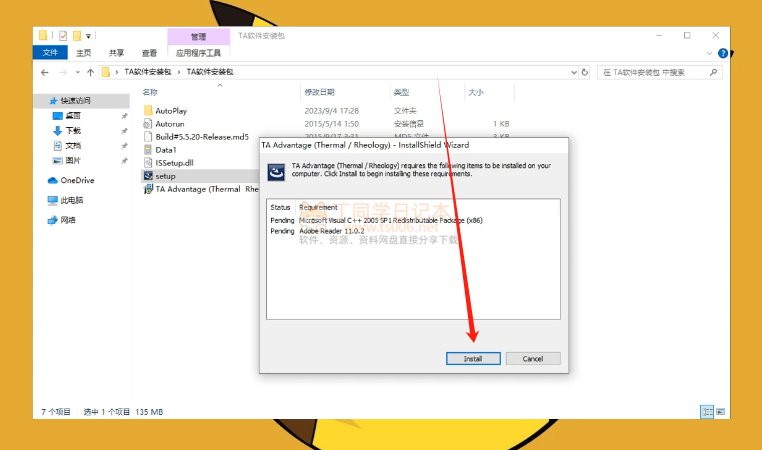This screenshot has height=450, width=762.
Task: Open the Explorer help icon
Action: [723, 53]
